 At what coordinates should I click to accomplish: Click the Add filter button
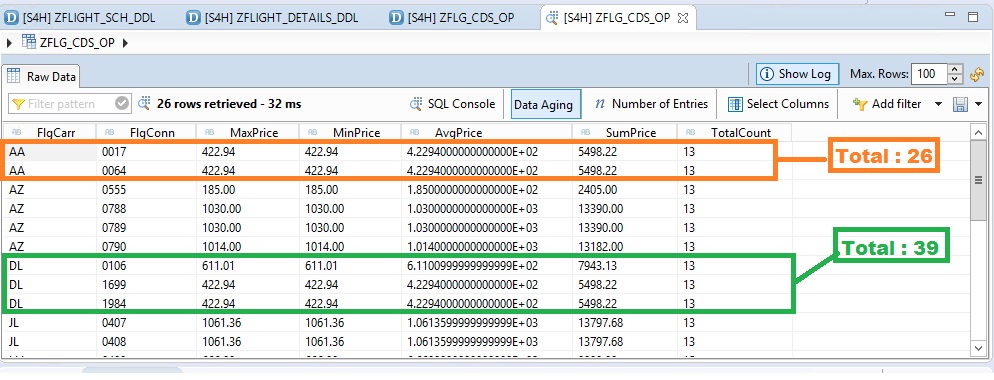(x=887, y=104)
